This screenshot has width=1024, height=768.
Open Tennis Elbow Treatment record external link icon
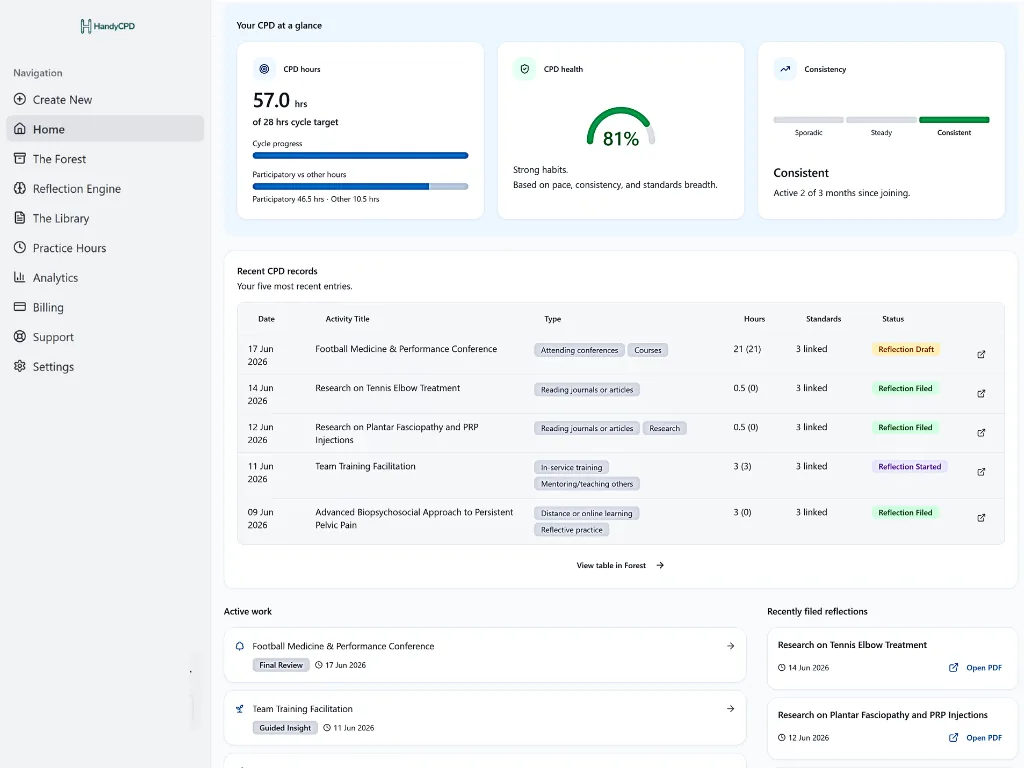[981, 394]
